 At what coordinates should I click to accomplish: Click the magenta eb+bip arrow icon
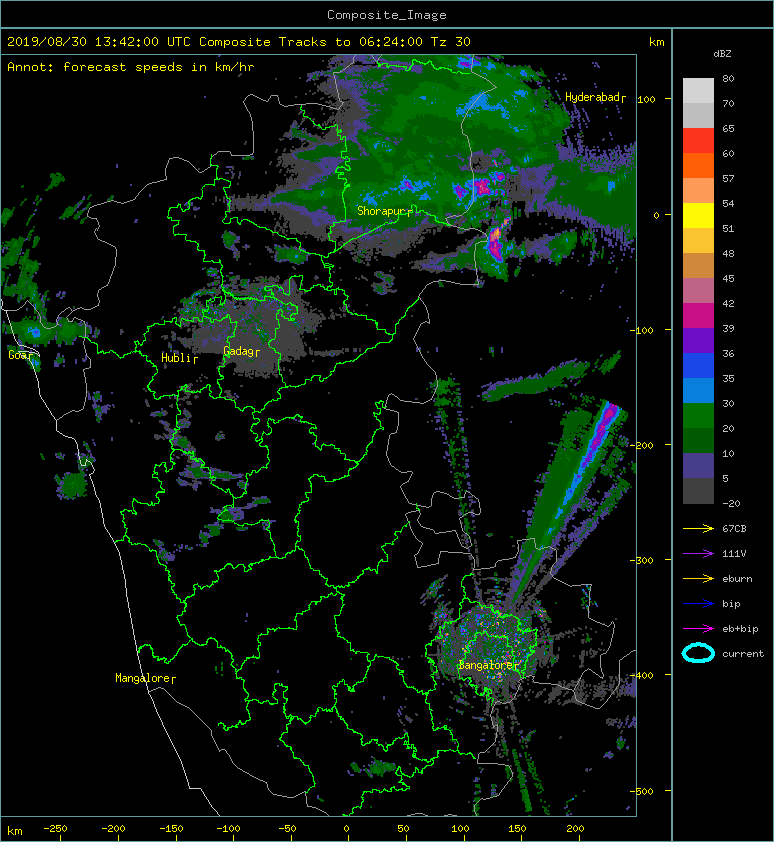(x=698, y=628)
